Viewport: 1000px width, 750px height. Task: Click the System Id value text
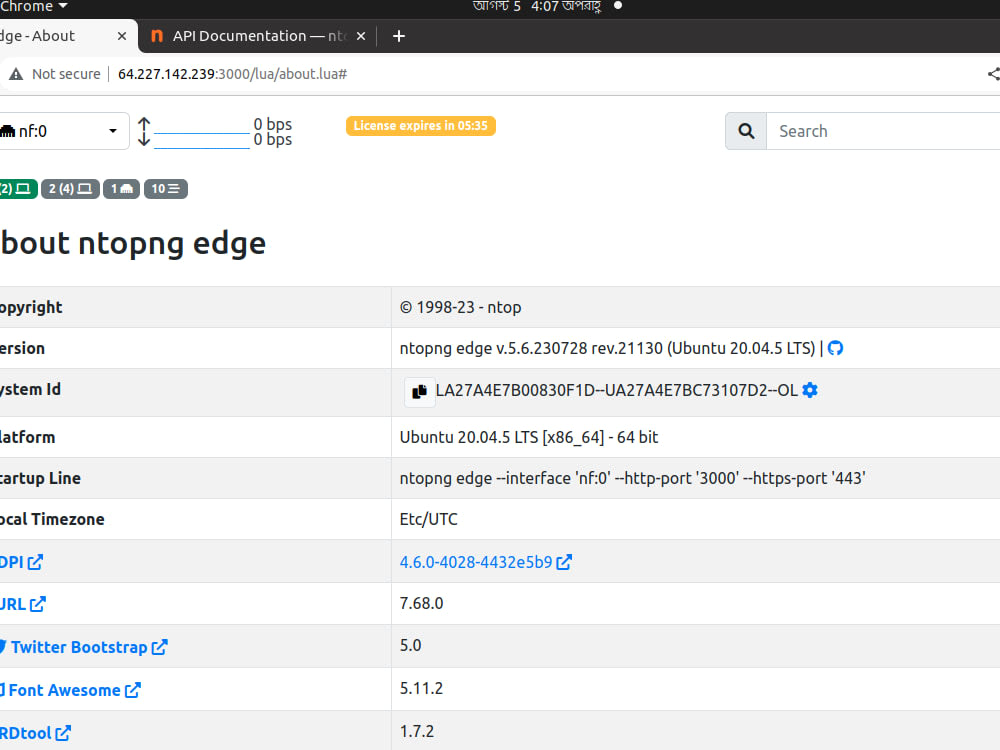[x=617, y=390]
